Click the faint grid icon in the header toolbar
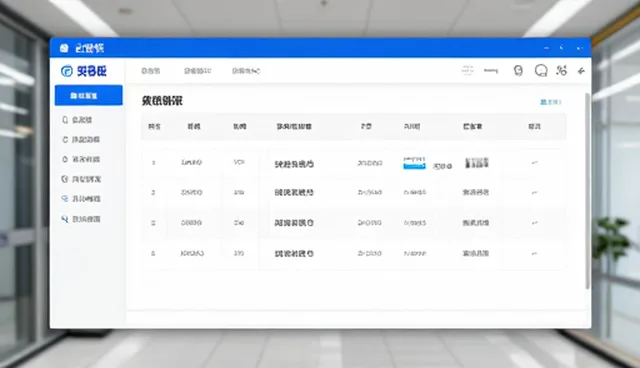 (467, 71)
